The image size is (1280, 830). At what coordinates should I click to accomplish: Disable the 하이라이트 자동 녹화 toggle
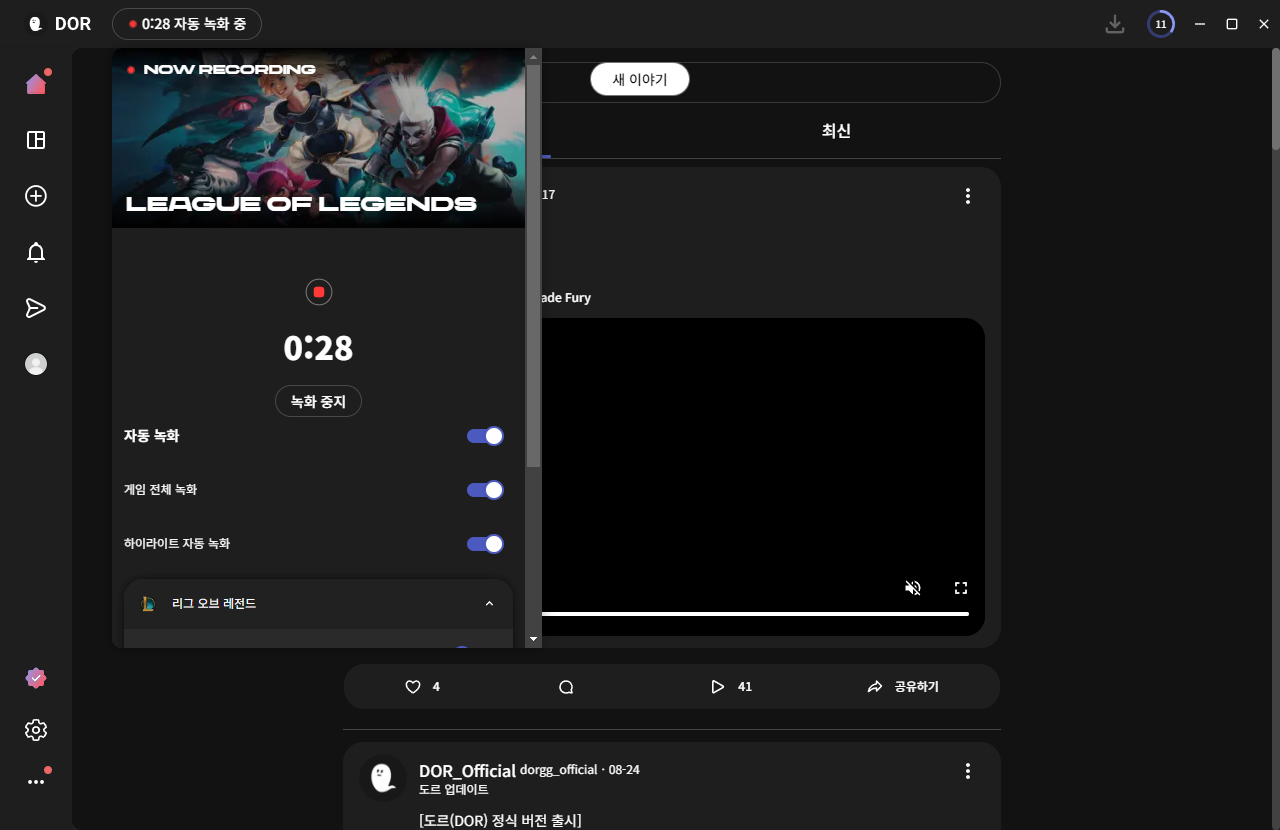(x=485, y=544)
